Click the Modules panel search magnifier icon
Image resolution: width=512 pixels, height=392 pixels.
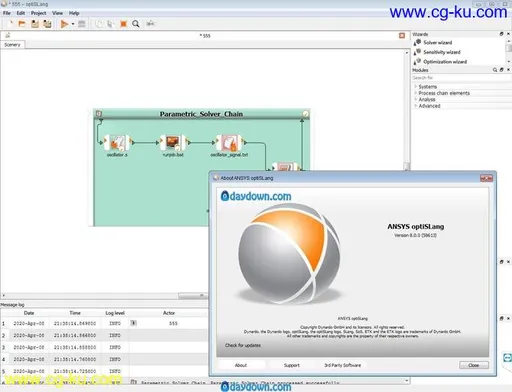point(495,70)
